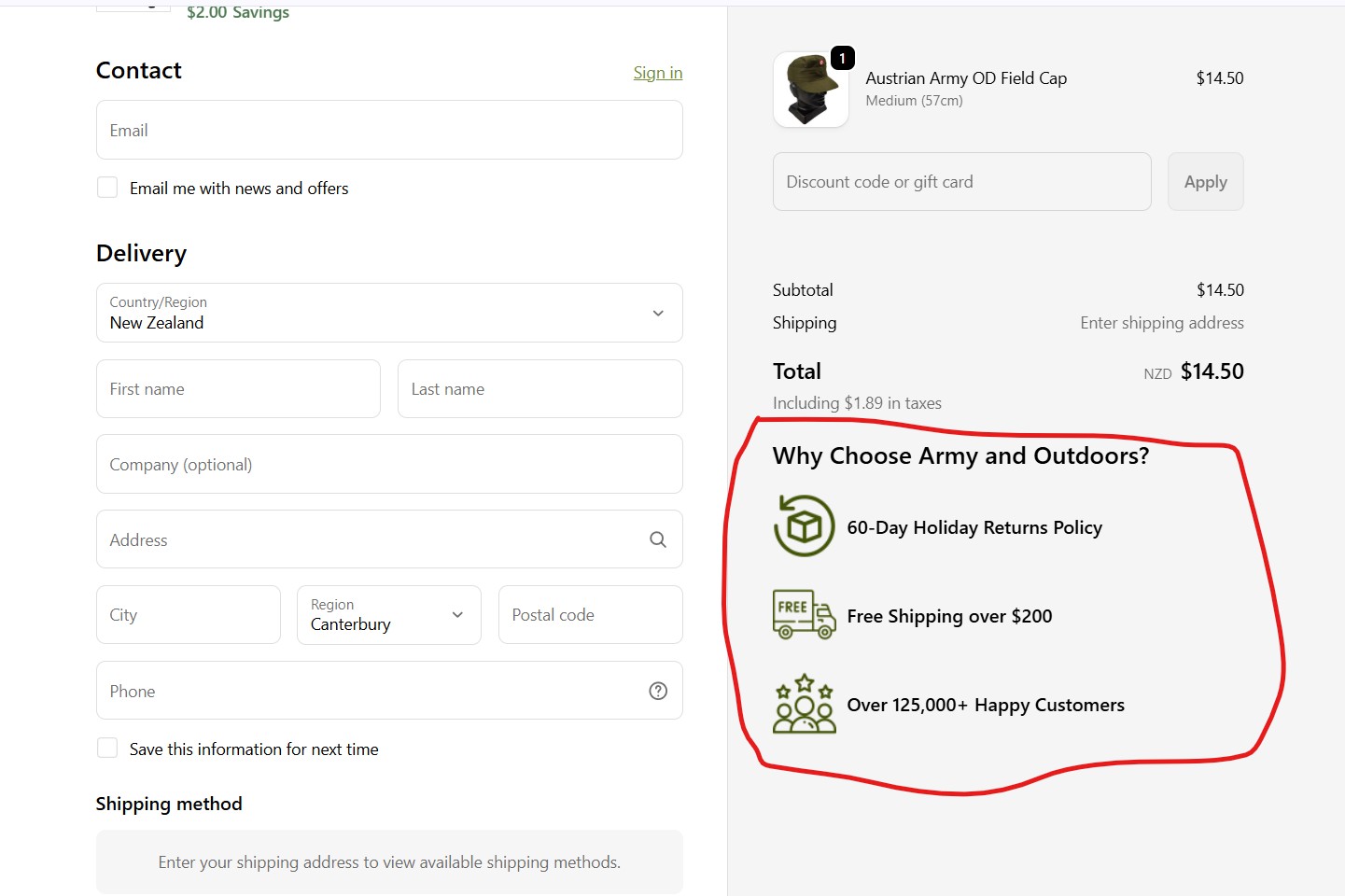Focus the City input field
The height and width of the screenshot is (896, 1345).
189,615
